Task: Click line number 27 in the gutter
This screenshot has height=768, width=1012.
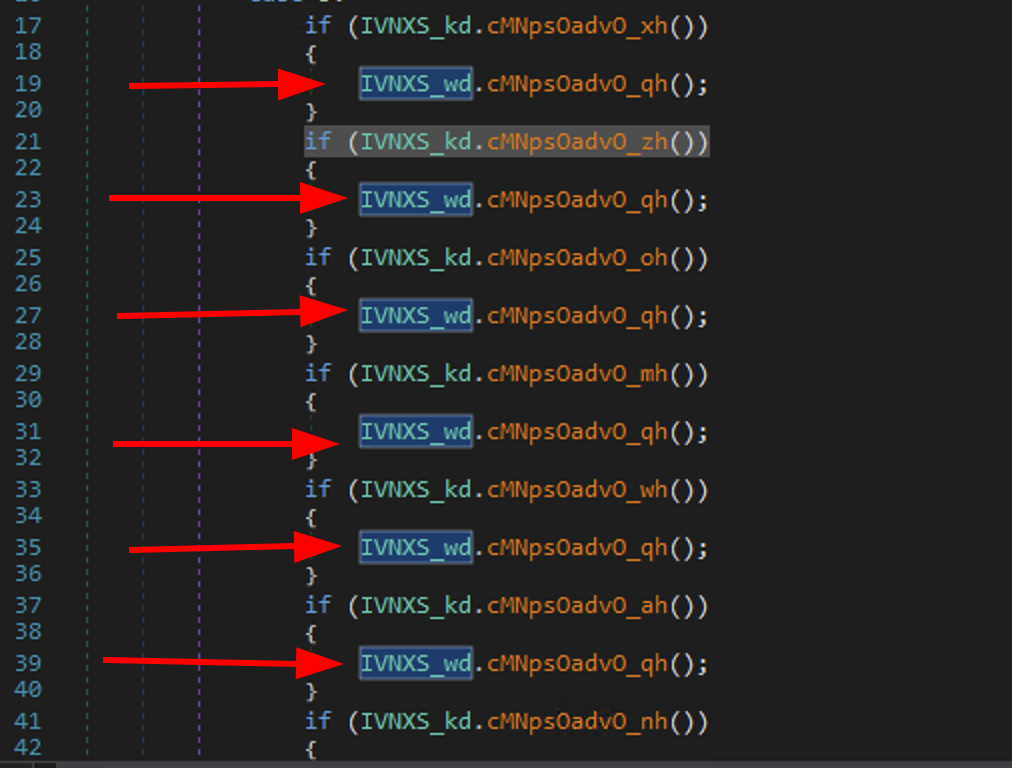Action: click(x=27, y=316)
